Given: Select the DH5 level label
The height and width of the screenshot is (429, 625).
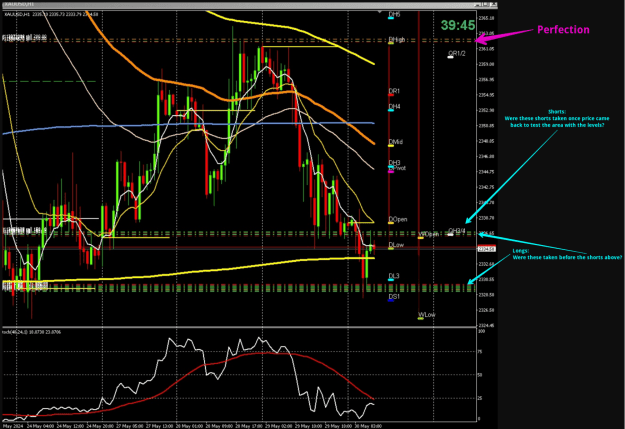Looking at the screenshot, I should (x=394, y=14).
